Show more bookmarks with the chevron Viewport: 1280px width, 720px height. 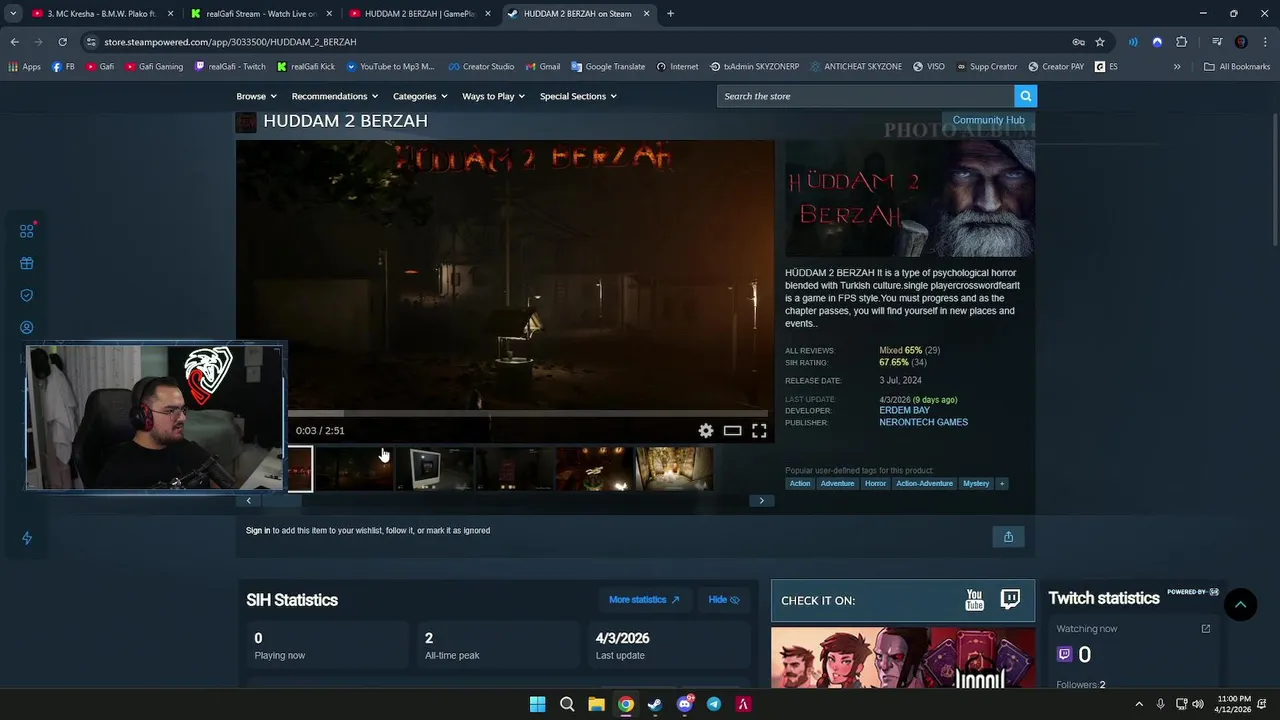pyautogui.click(x=1177, y=67)
